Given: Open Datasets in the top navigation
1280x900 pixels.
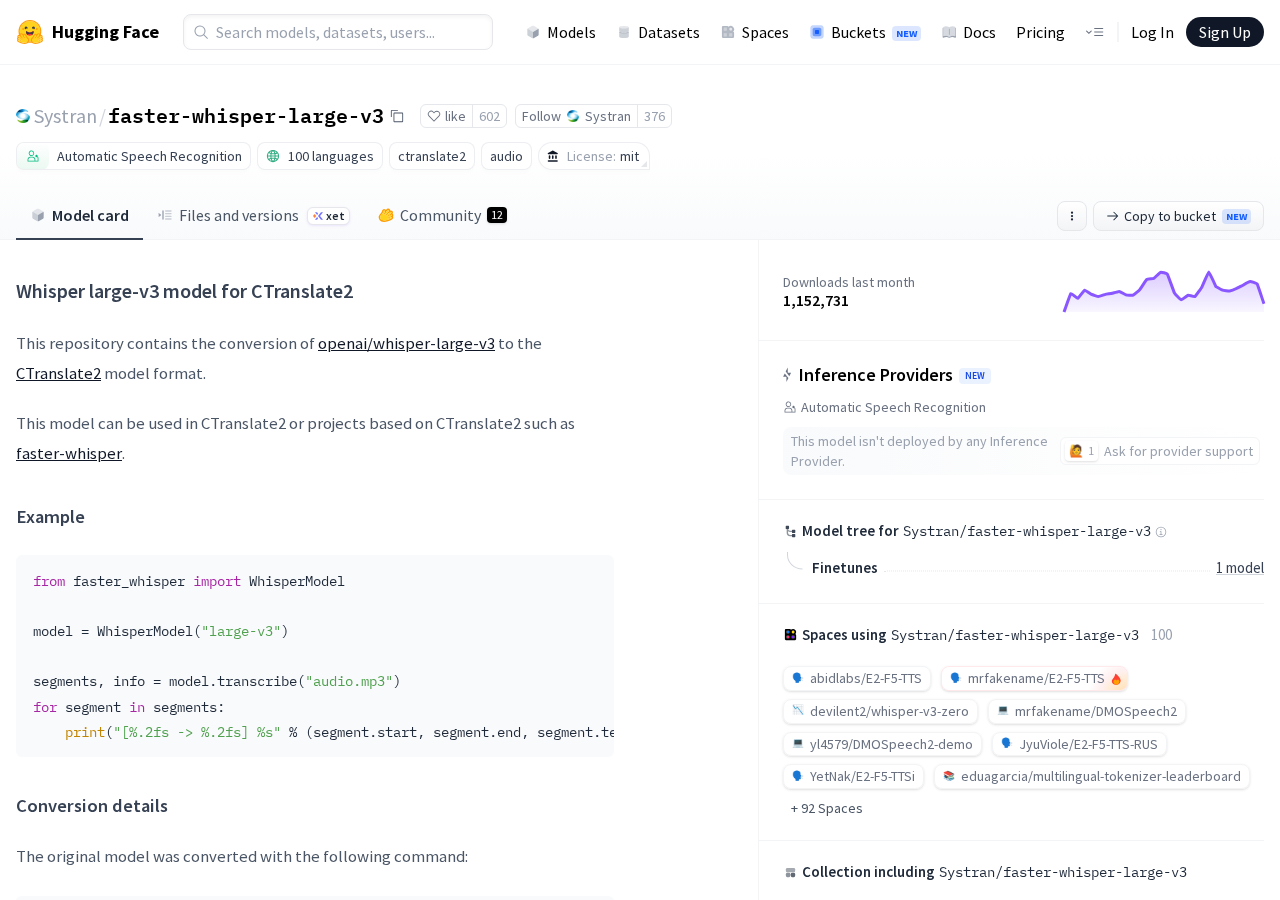Looking at the screenshot, I should pyautogui.click(x=658, y=32).
